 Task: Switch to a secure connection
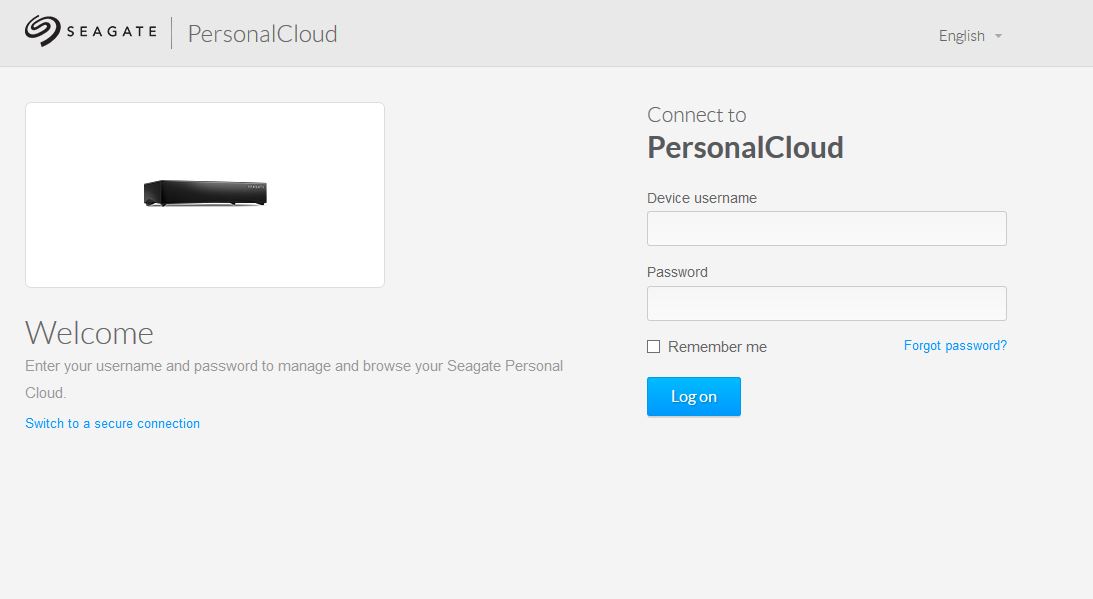[112, 423]
